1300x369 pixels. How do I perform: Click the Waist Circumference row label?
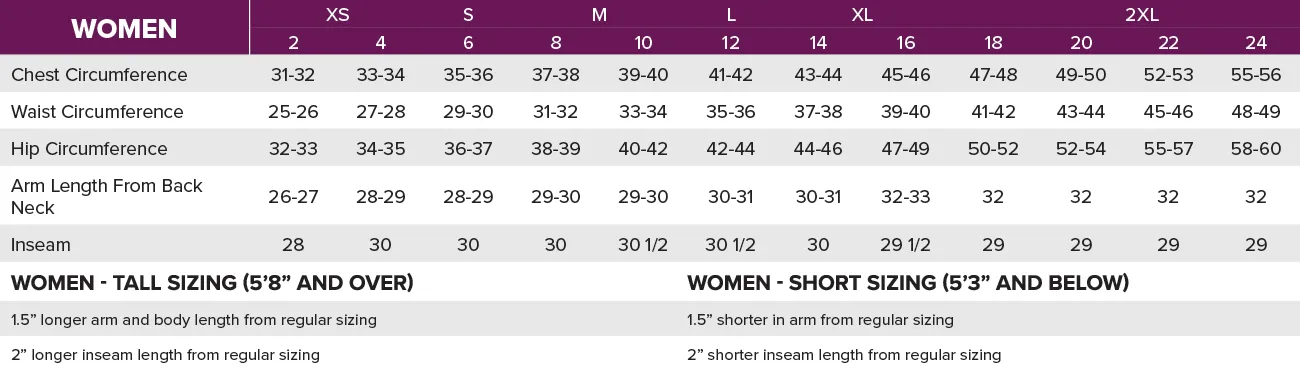point(97,112)
